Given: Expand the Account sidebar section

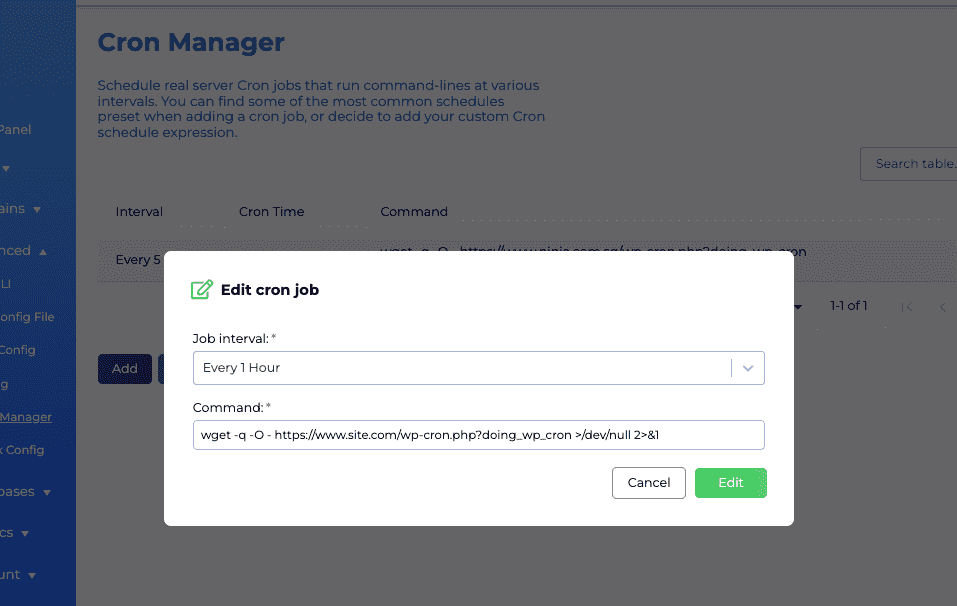Looking at the screenshot, I should pos(18,575).
